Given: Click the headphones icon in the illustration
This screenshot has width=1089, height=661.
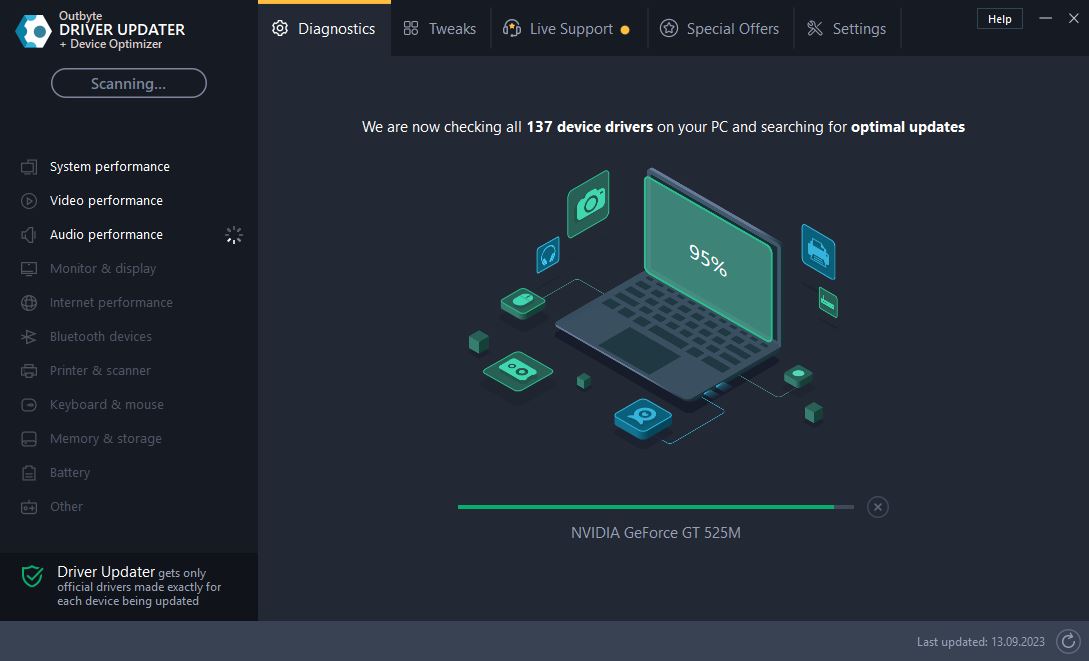Looking at the screenshot, I should [x=548, y=255].
